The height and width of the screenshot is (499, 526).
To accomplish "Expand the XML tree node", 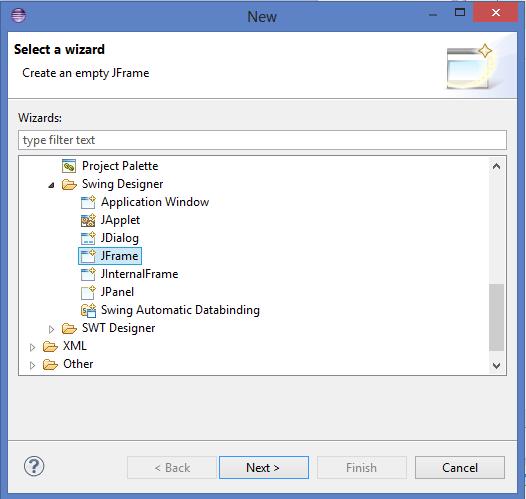I will tap(33, 347).
